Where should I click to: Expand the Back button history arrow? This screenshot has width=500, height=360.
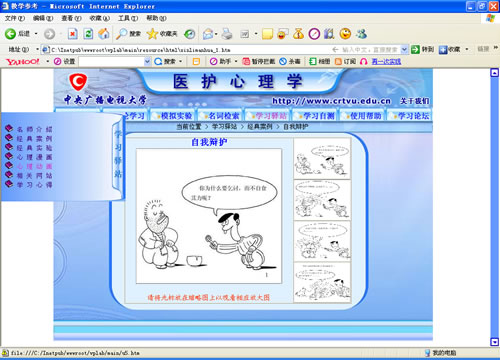coord(36,34)
